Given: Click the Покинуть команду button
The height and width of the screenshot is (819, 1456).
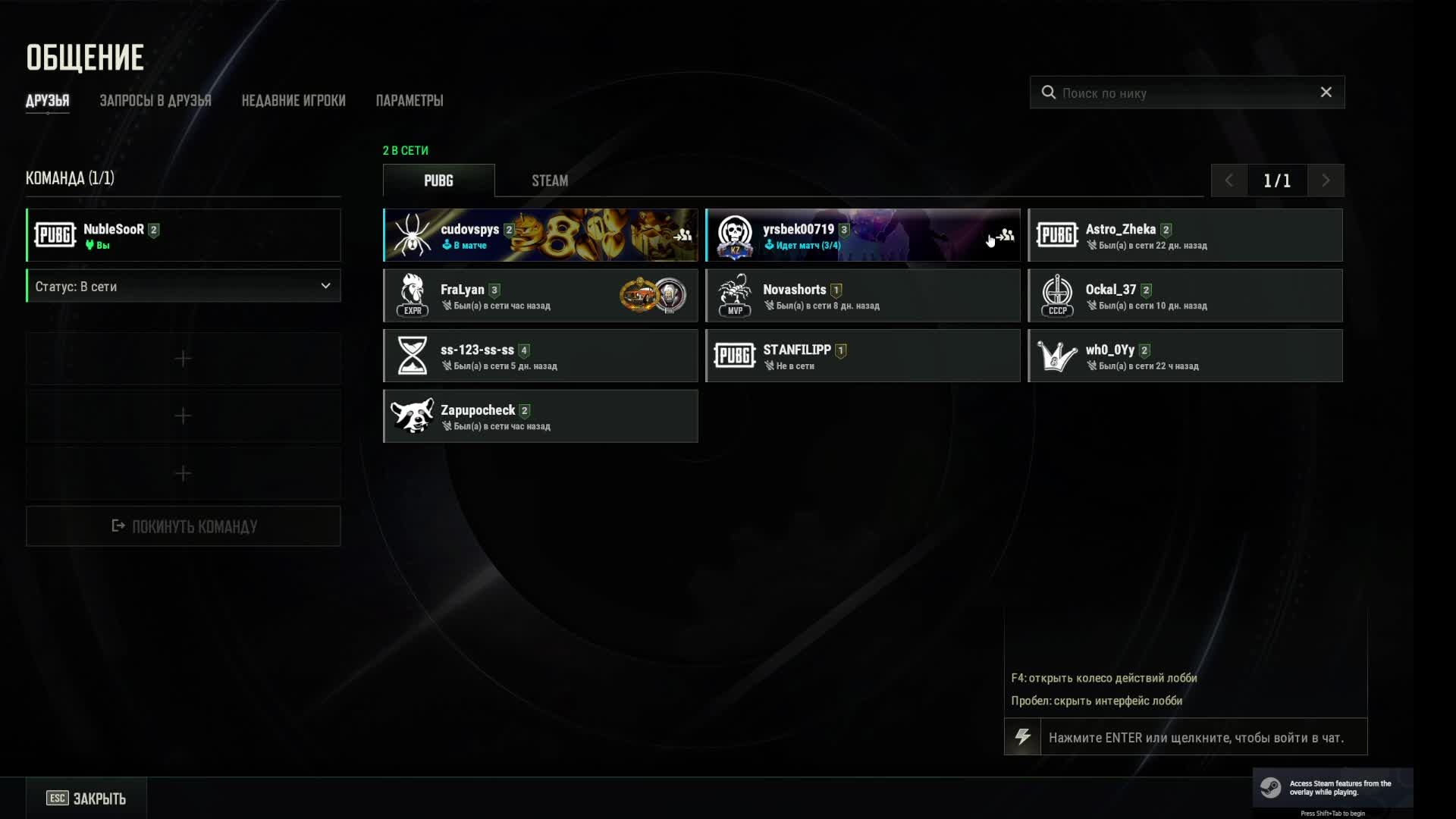Looking at the screenshot, I should coord(184,526).
